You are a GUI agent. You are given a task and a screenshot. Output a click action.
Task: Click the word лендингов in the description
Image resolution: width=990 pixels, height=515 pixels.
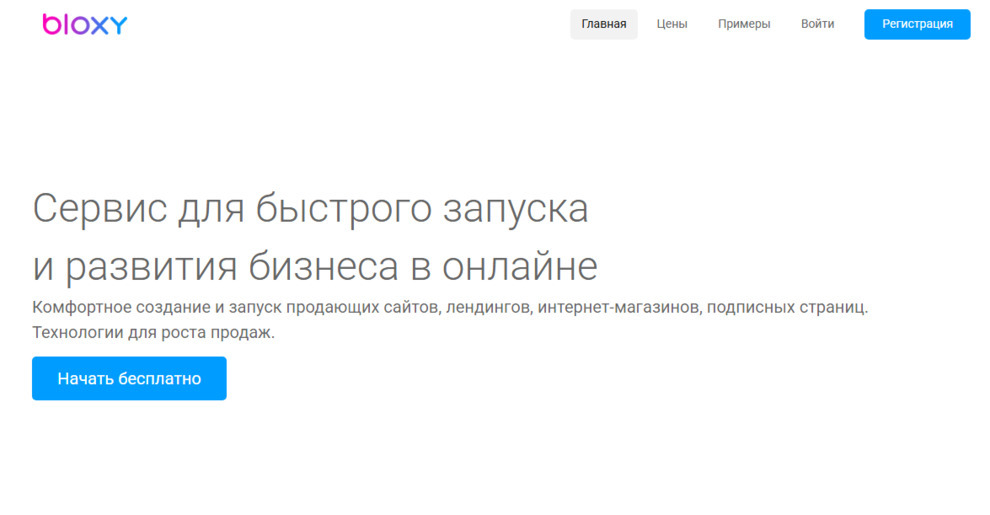coord(489,307)
